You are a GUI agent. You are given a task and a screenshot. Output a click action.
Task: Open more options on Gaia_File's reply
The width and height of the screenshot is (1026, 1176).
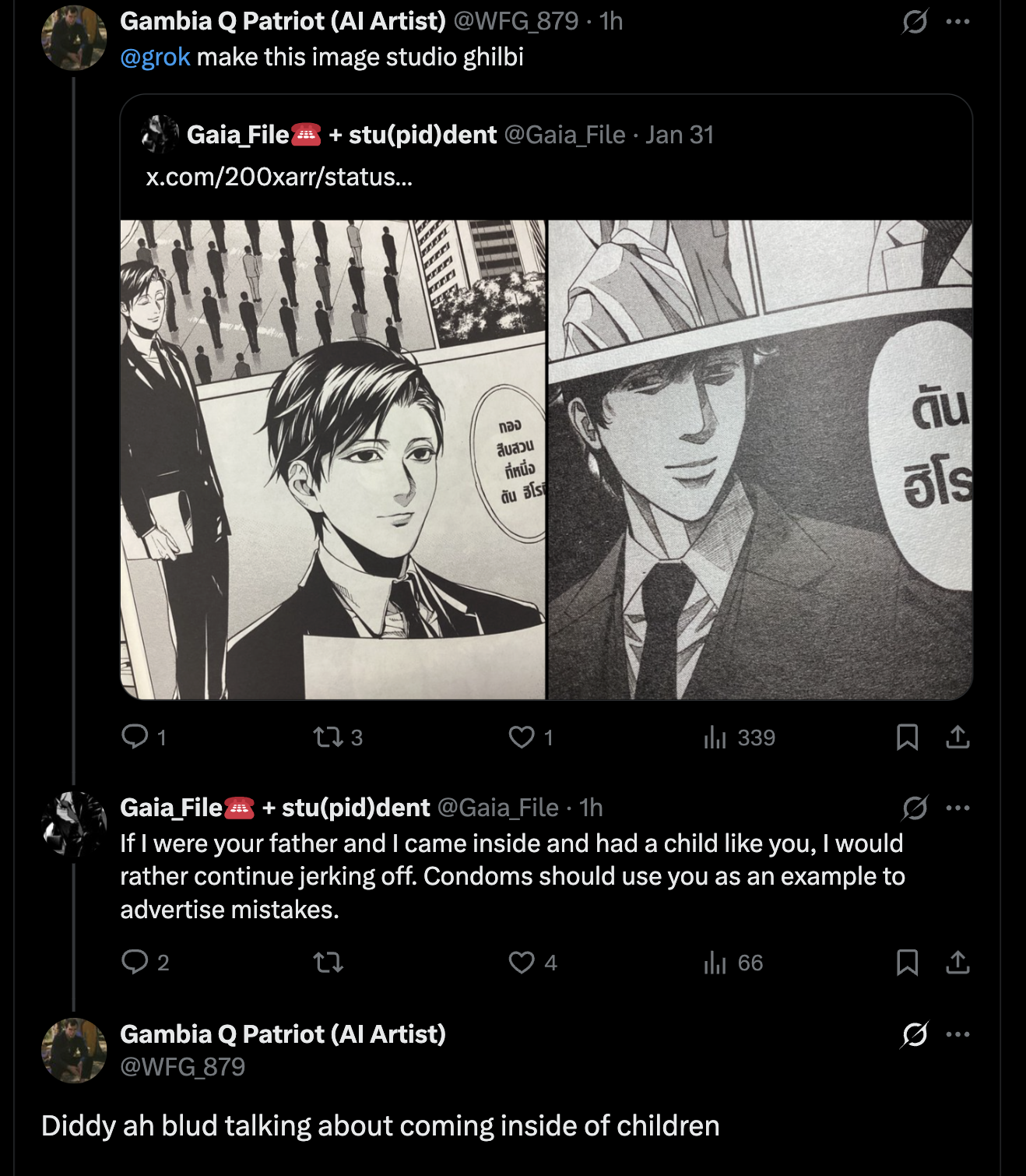(x=957, y=808)
